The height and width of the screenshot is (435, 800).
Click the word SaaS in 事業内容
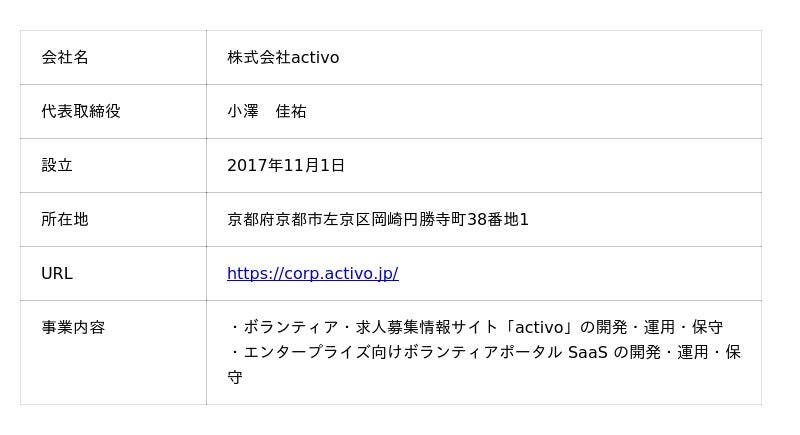point(588,352)
